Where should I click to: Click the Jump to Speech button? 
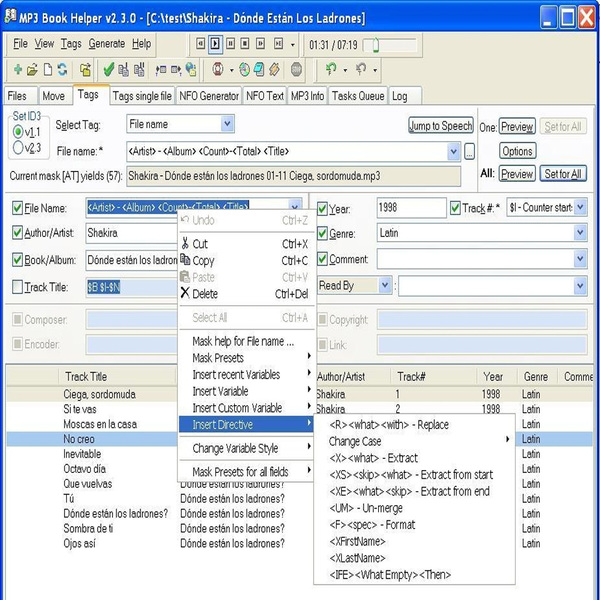coord(440,126)
